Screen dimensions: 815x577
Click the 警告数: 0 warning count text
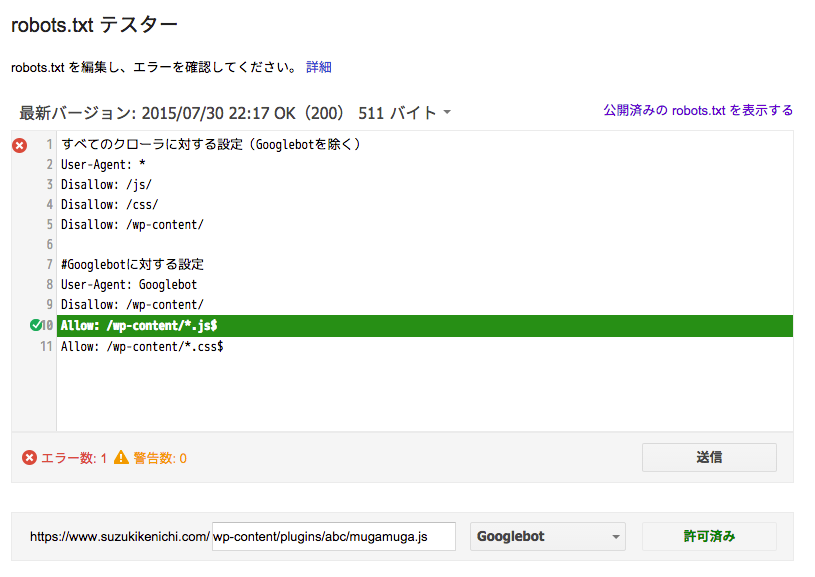coord(160,458)
